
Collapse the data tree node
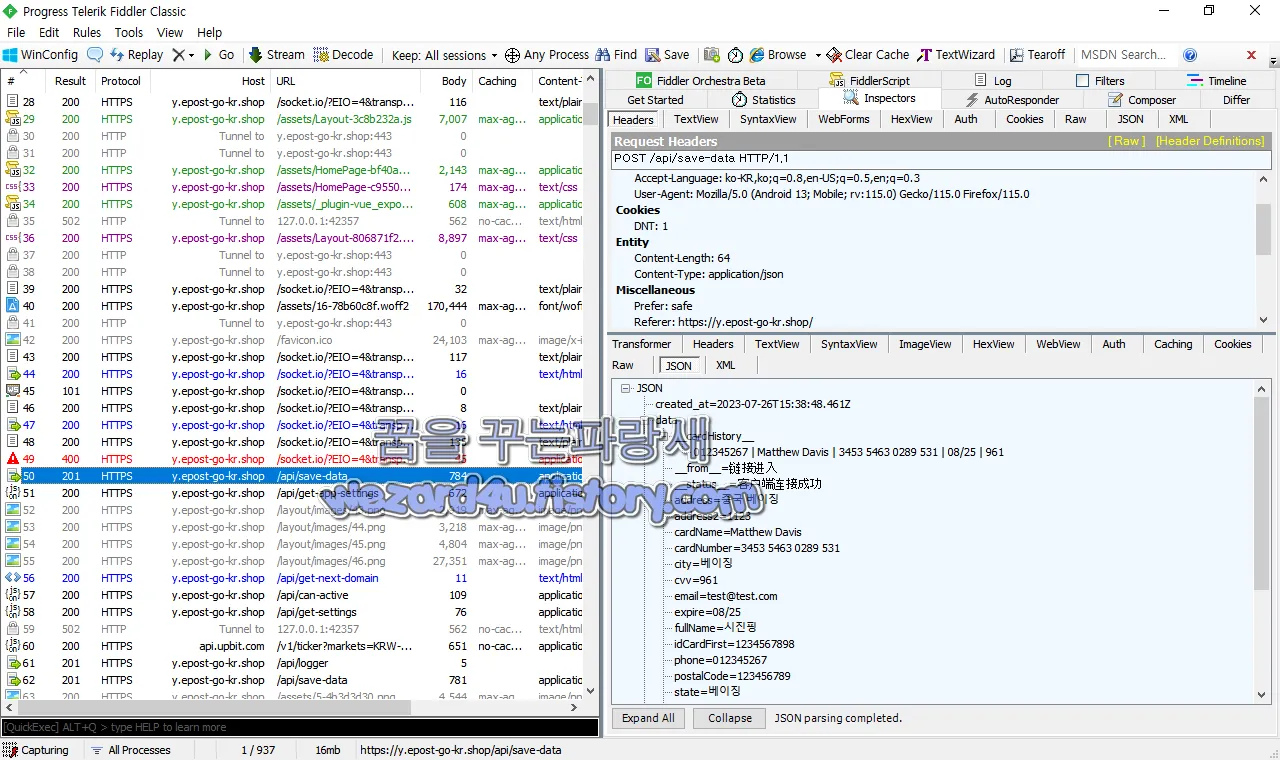[645, 420]
